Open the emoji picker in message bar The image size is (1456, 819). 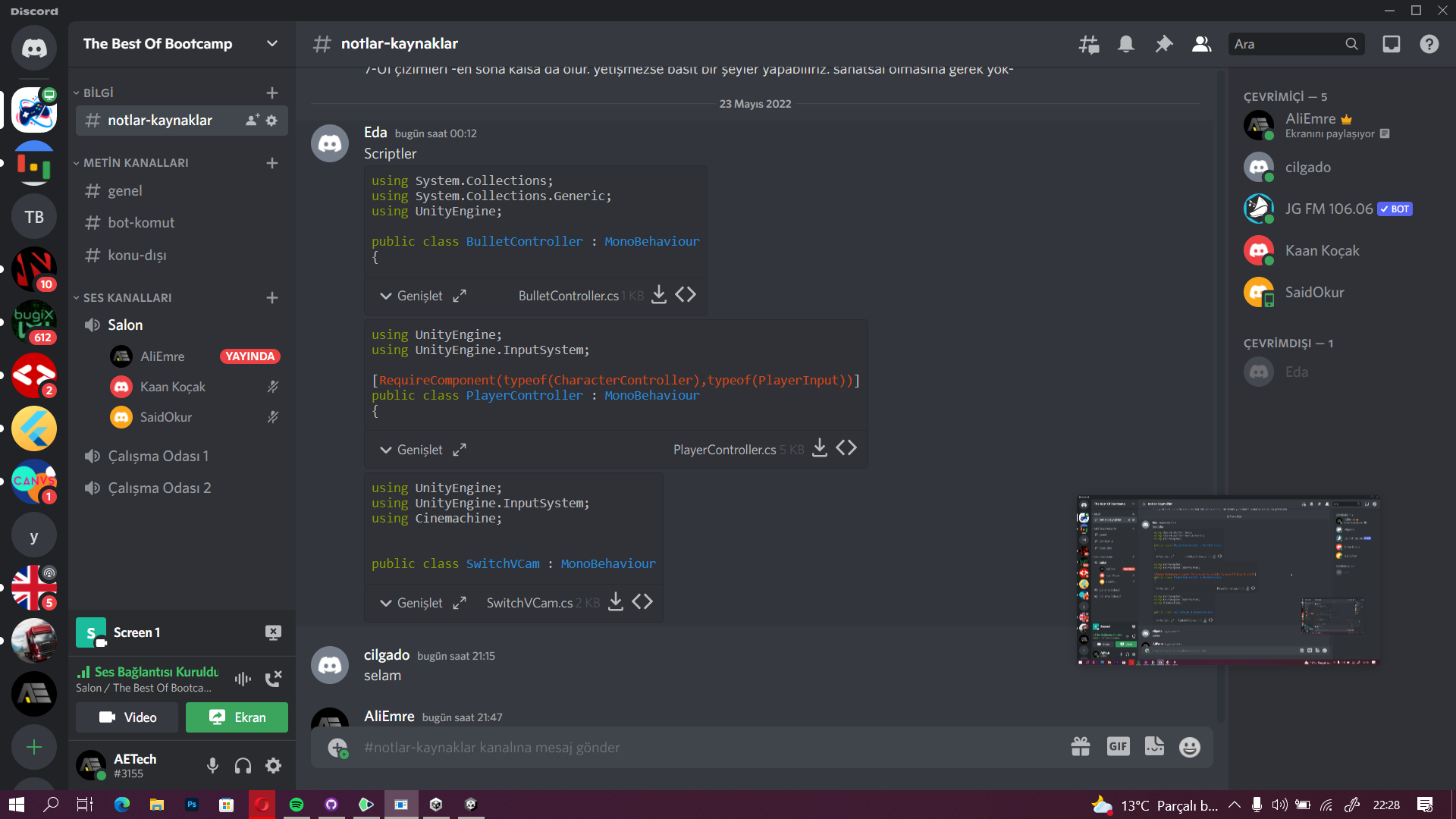pyautogui.click(x=1189, y=747)
